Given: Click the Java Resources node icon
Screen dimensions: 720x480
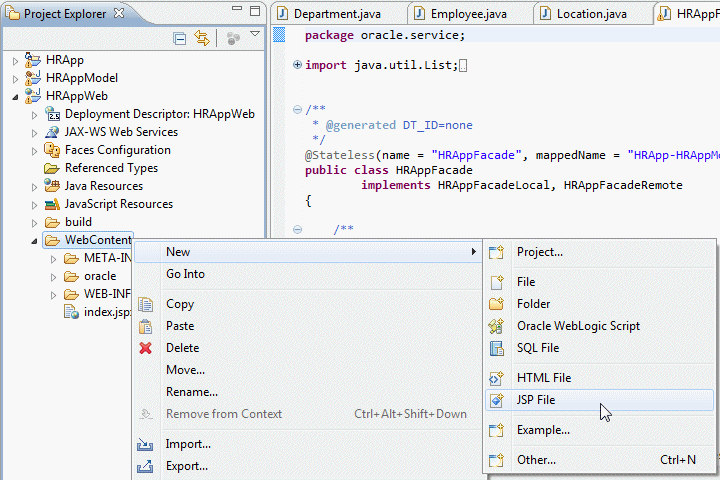Looking at the screenshot, I should 52,186.
